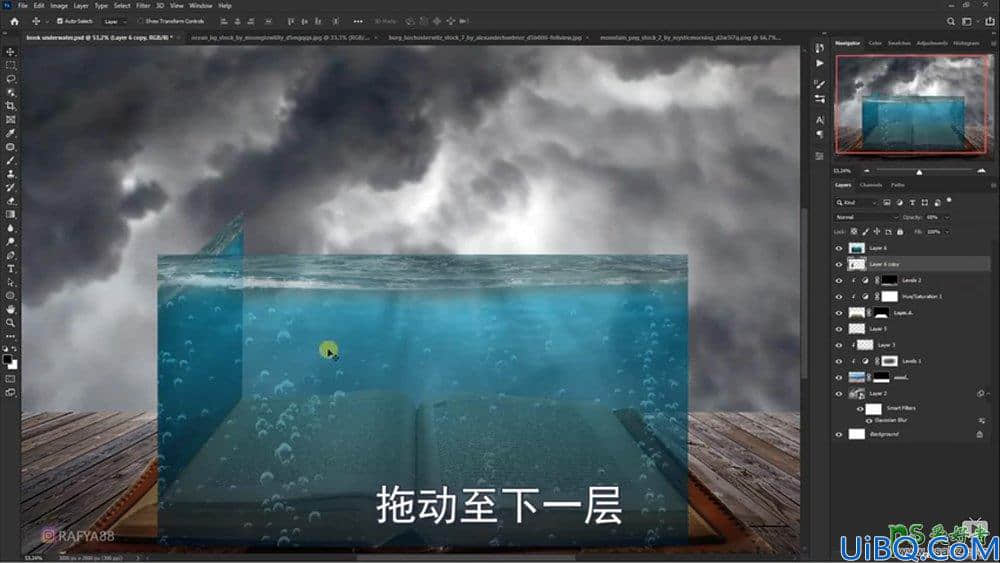The width and height of the screenshot is (1000, 563).
Task: Click the Home icon in options bar
Action: [x=14, y=21]
